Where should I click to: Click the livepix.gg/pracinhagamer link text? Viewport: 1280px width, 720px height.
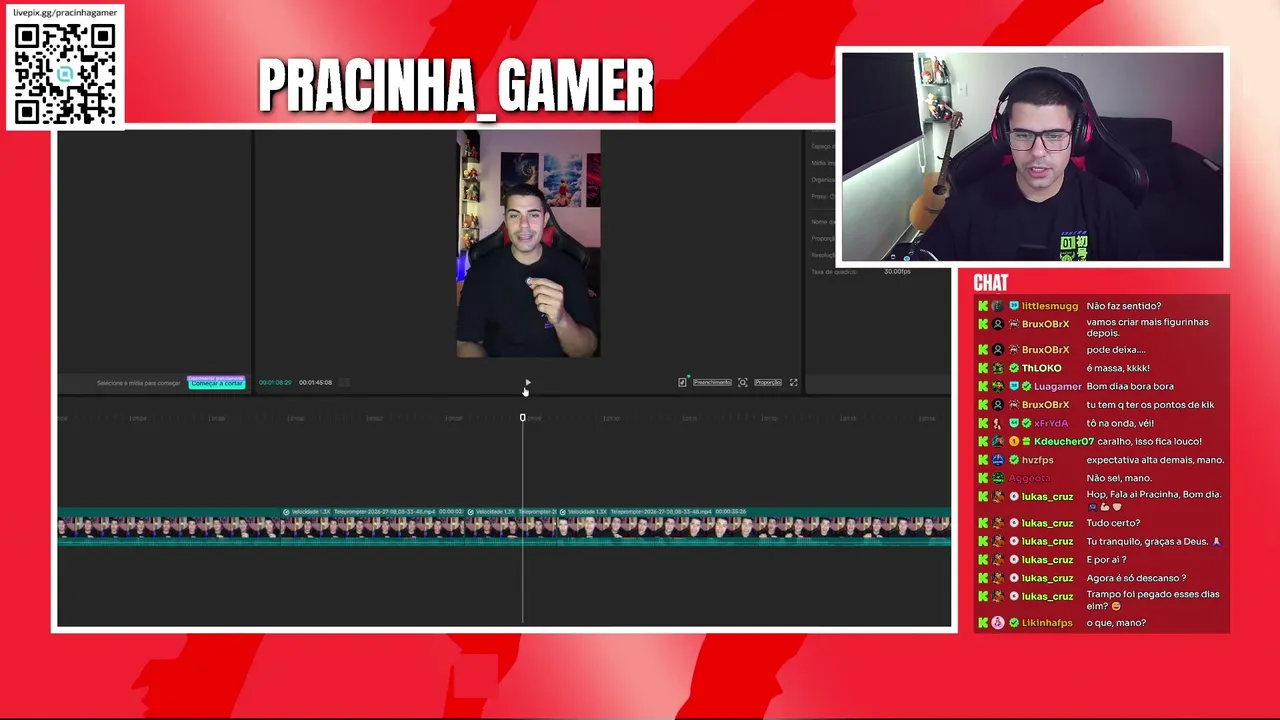point(65,12)
